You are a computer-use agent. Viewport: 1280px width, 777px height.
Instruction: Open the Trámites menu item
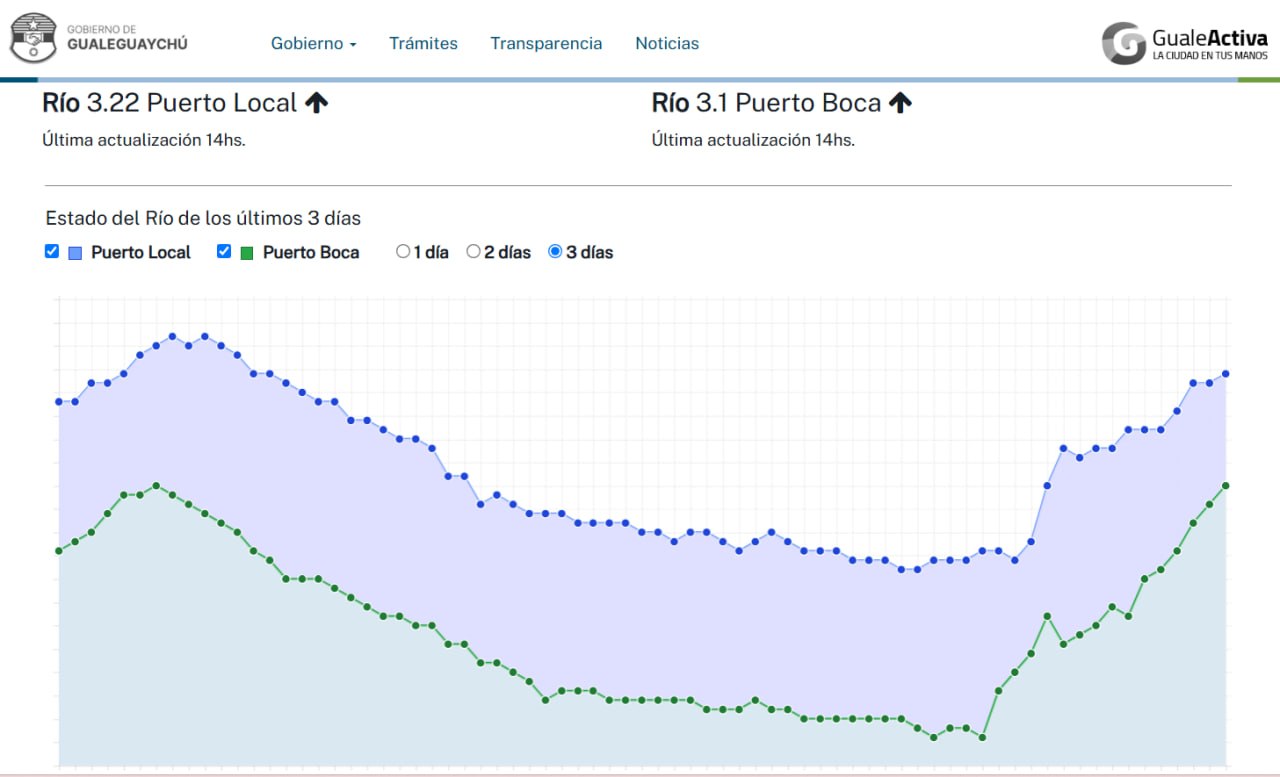[x=424, y=44]
